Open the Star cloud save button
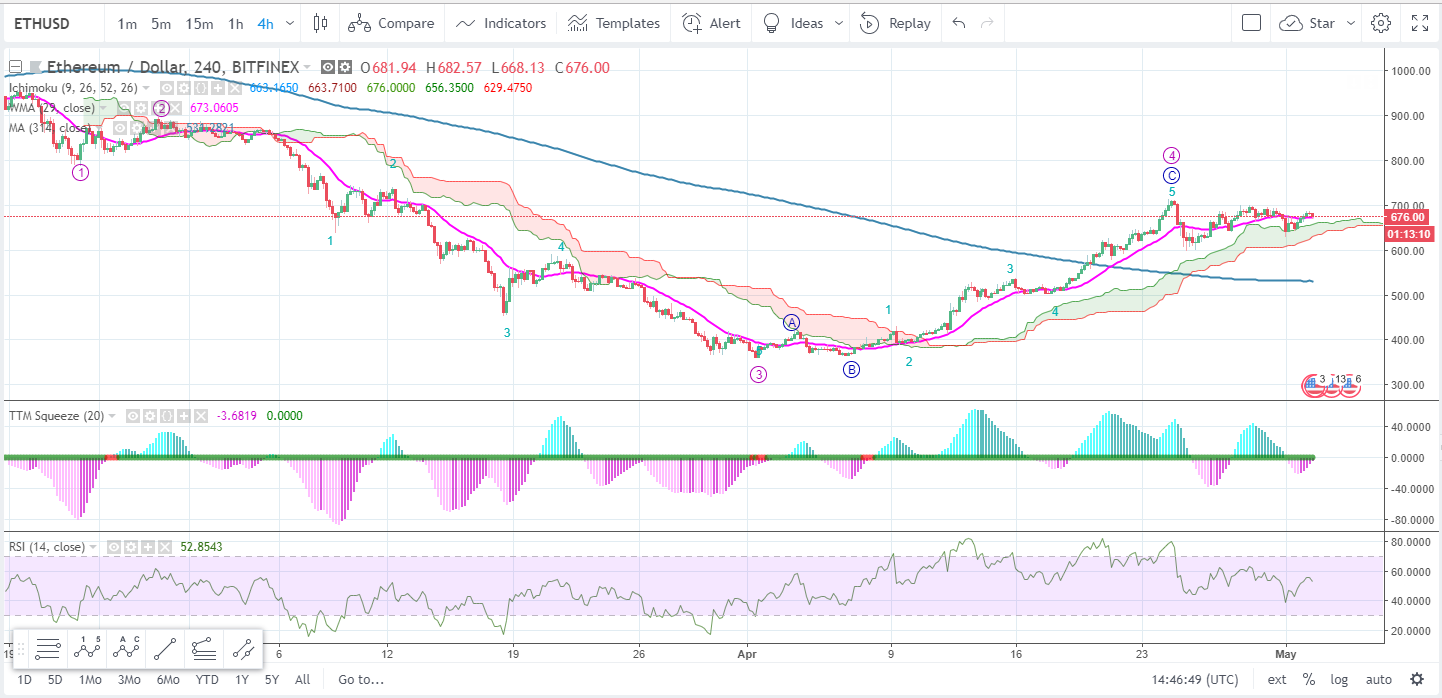The image size is (1442, 698). pyautogui.click(x=1307, y=23)
